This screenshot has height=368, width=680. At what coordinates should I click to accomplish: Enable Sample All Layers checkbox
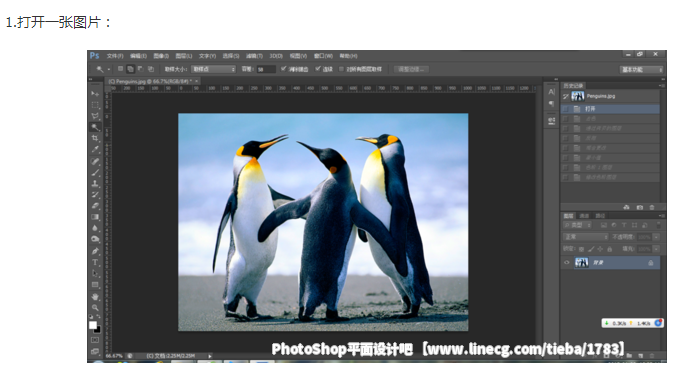tap(341, 69)
